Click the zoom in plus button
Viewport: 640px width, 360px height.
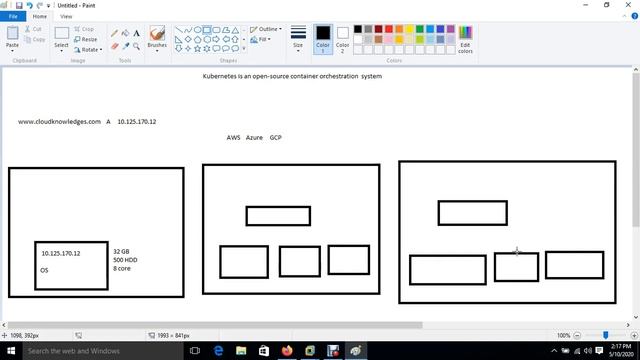634,336
